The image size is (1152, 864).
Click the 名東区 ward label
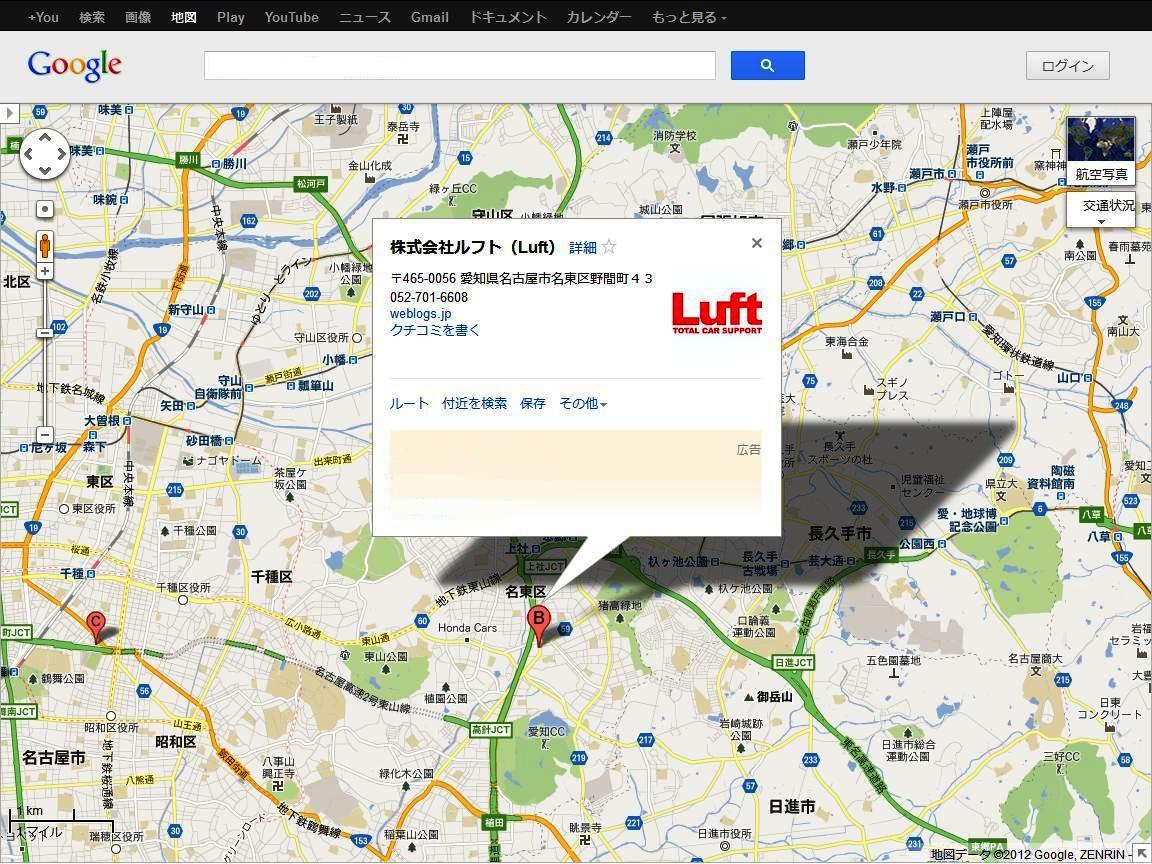click(x=526, y=592)
